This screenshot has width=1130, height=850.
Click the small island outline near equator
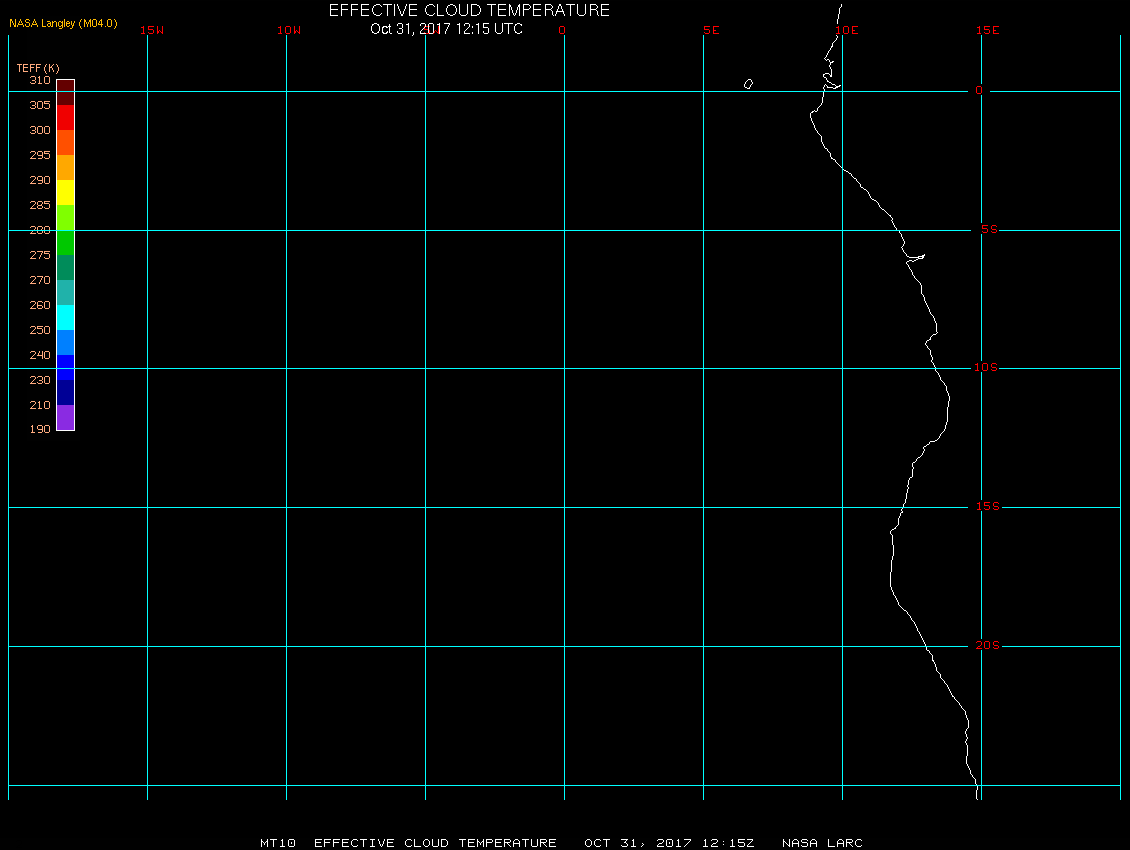coord(749,84)
